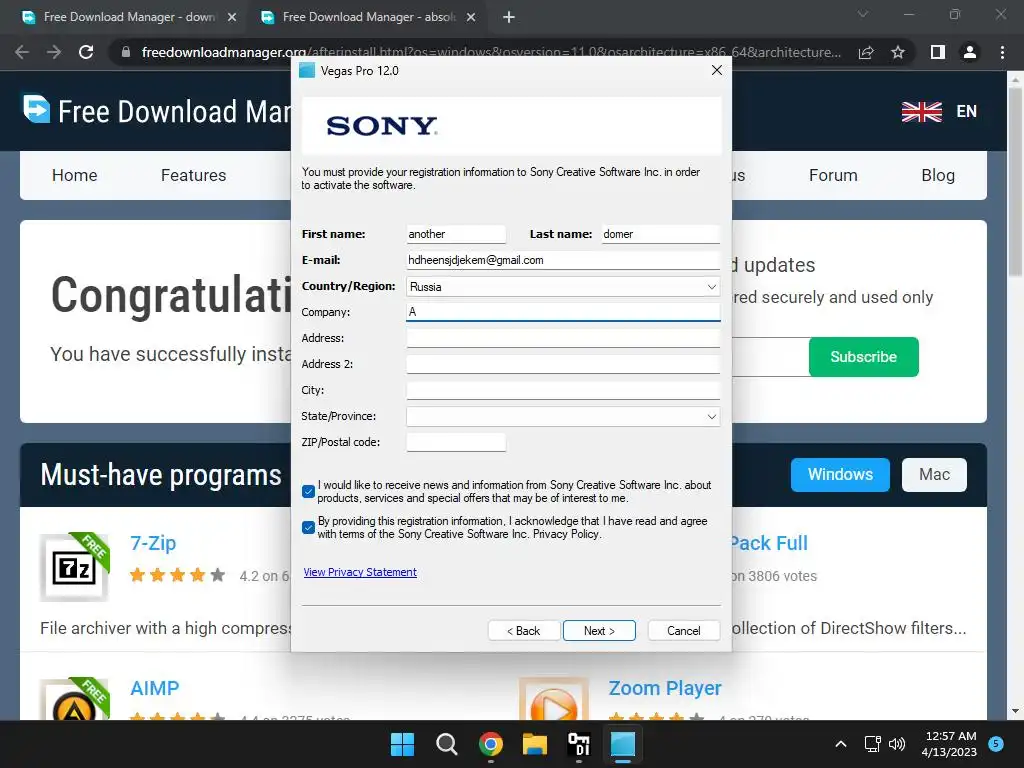
Task: Open the Country/Region dropdown
Action: pyautogui.click(x=563, y=287)
